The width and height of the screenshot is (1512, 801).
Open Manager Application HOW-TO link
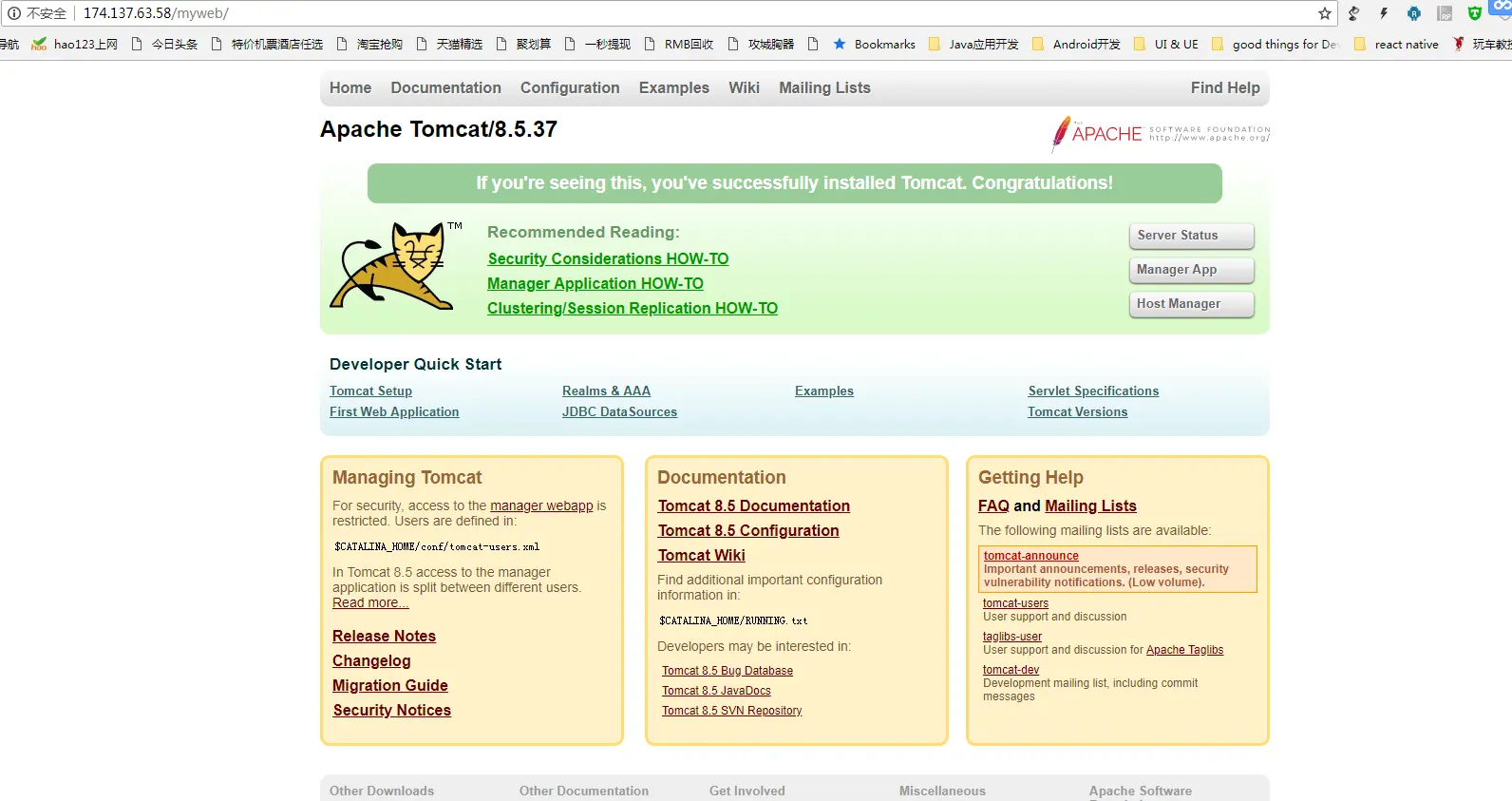click(x=595, y=283)
